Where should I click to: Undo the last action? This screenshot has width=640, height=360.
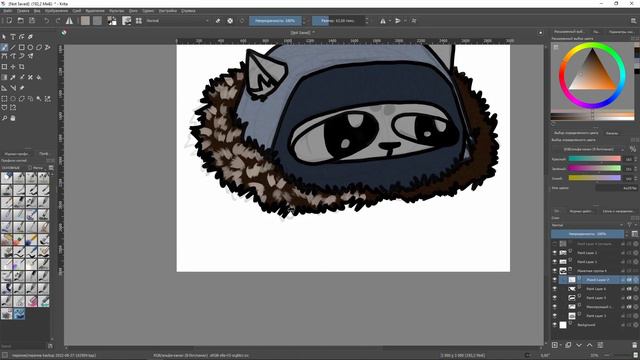coord(47,20)
